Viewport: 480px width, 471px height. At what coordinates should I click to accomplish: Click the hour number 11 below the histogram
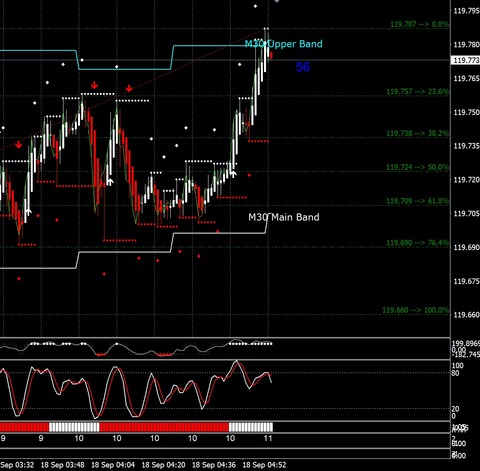(x=268, y=438)
